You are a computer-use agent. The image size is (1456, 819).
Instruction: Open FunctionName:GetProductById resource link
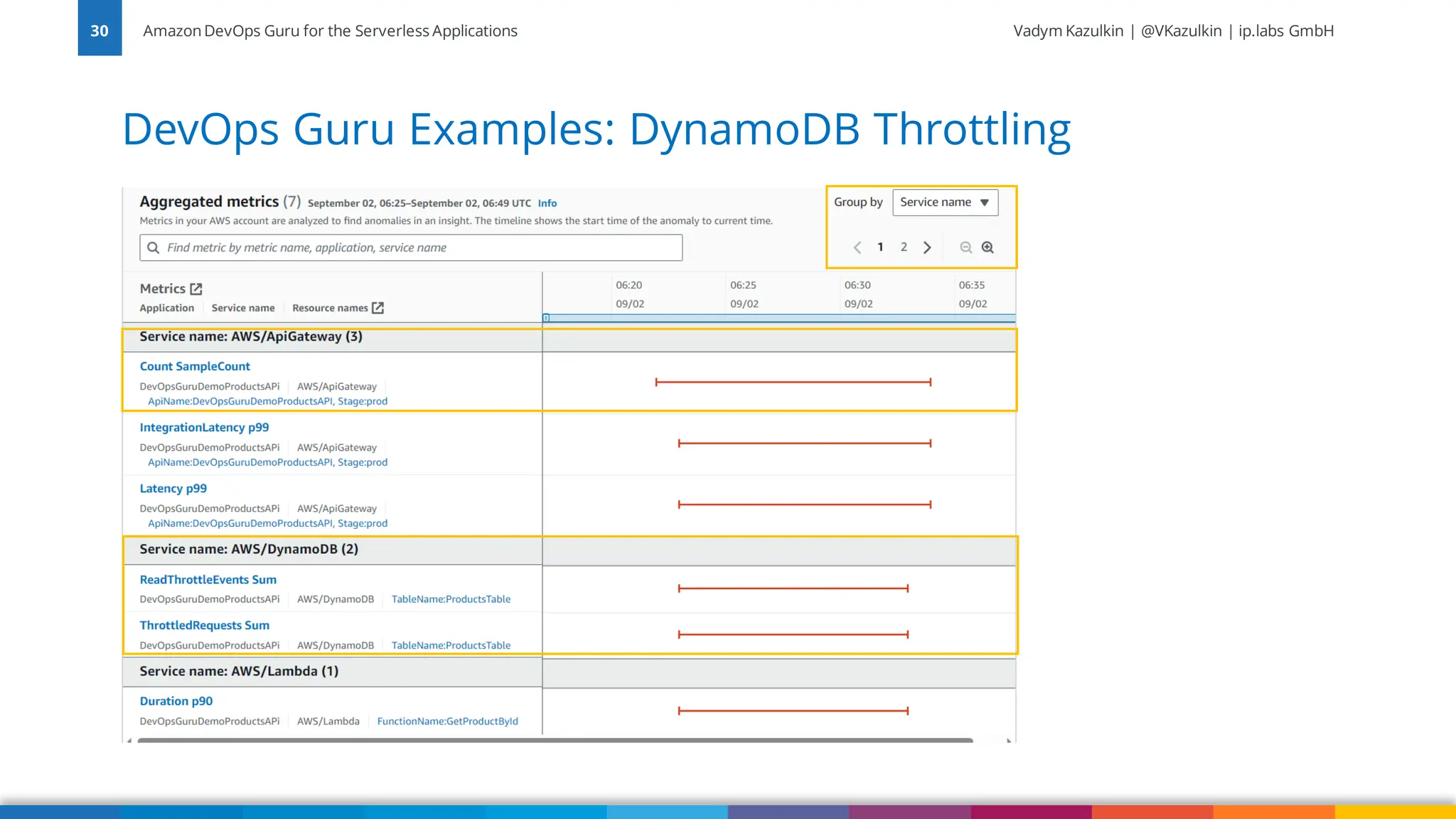pyautogui.click(x=447, y=721)
